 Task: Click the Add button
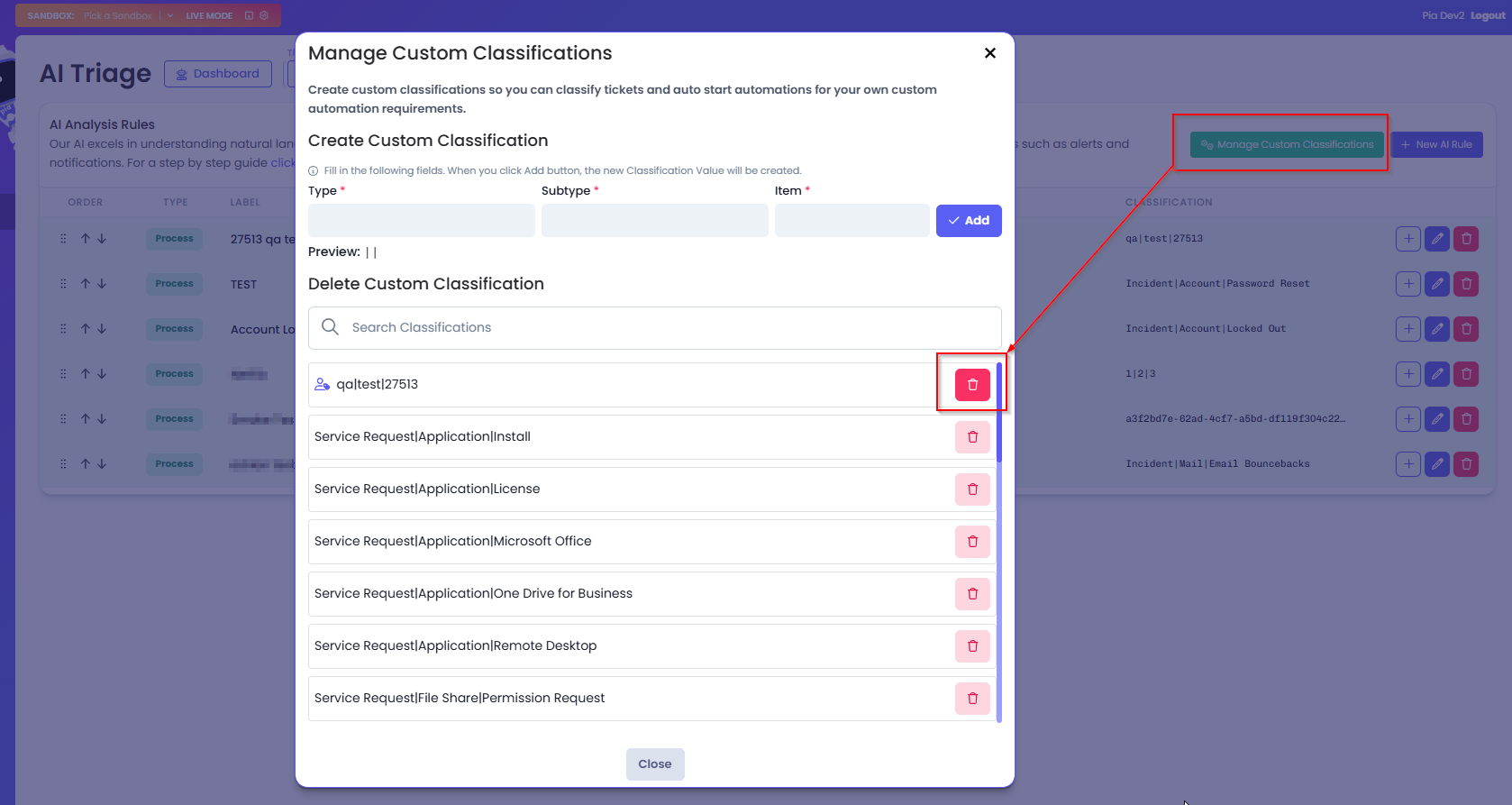coord(969,221)
